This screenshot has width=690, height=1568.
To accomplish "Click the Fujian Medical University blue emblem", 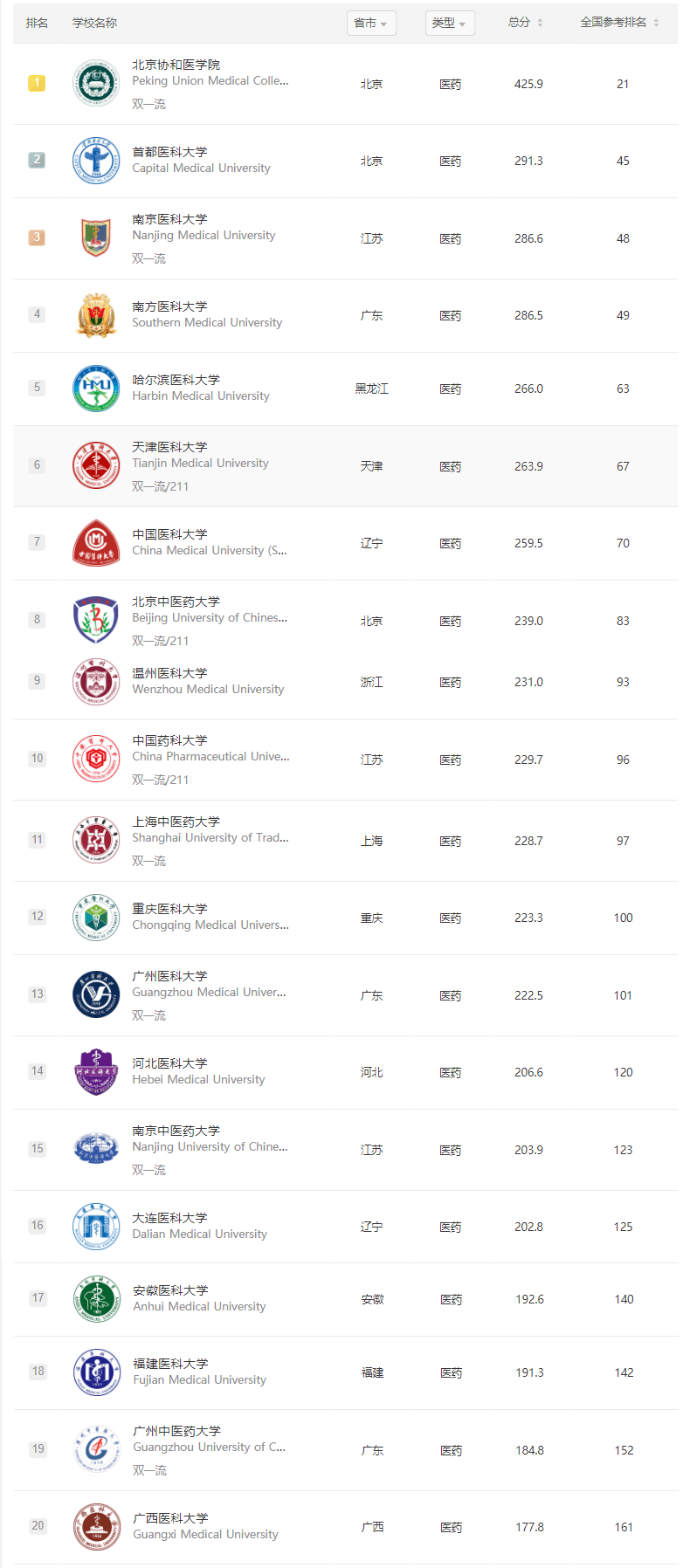I will (97, 1372).
